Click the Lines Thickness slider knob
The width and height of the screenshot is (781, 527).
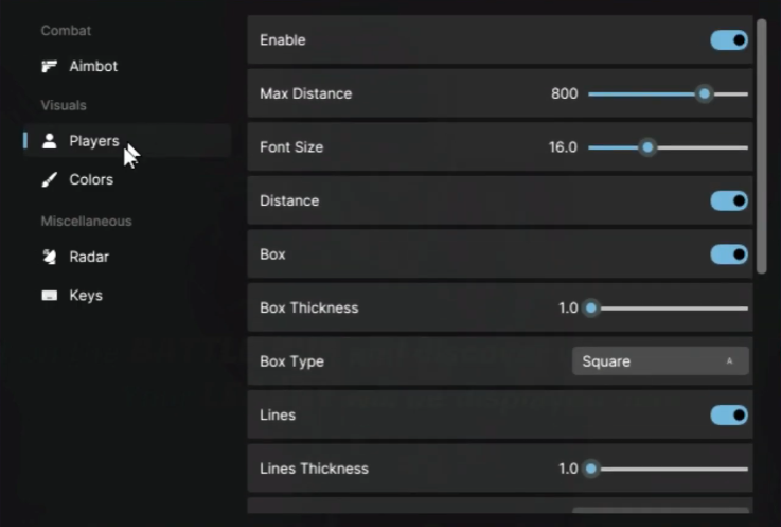point(591,469)
